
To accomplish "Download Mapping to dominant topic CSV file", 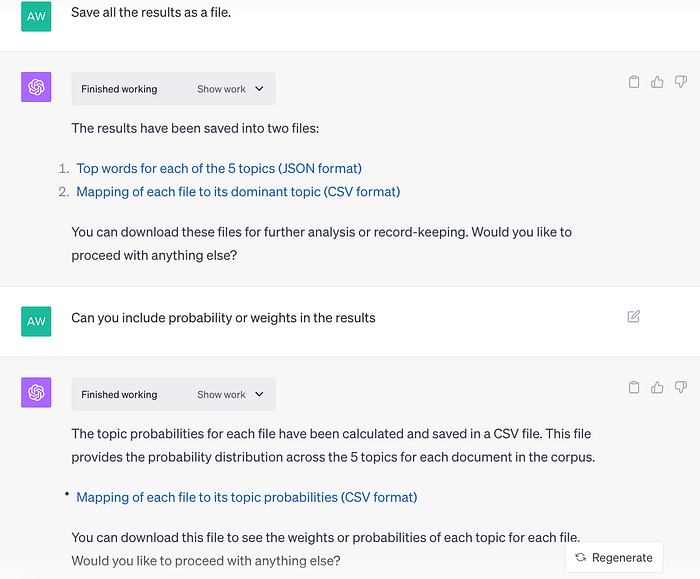I will [238, 192].
